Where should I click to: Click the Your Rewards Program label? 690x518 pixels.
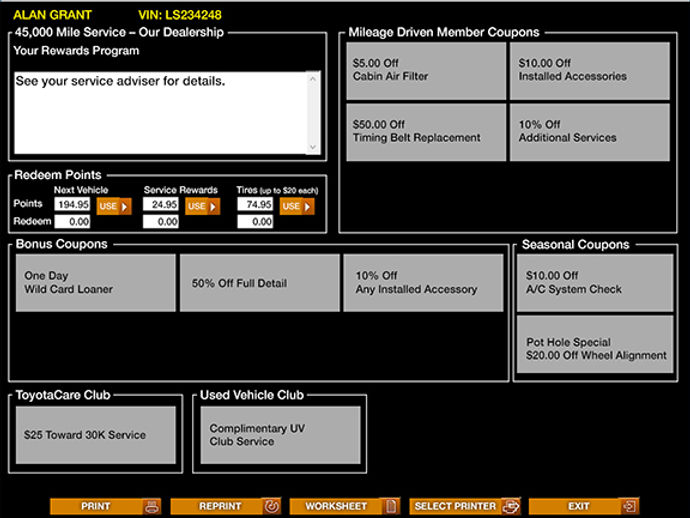coord(76,51)
